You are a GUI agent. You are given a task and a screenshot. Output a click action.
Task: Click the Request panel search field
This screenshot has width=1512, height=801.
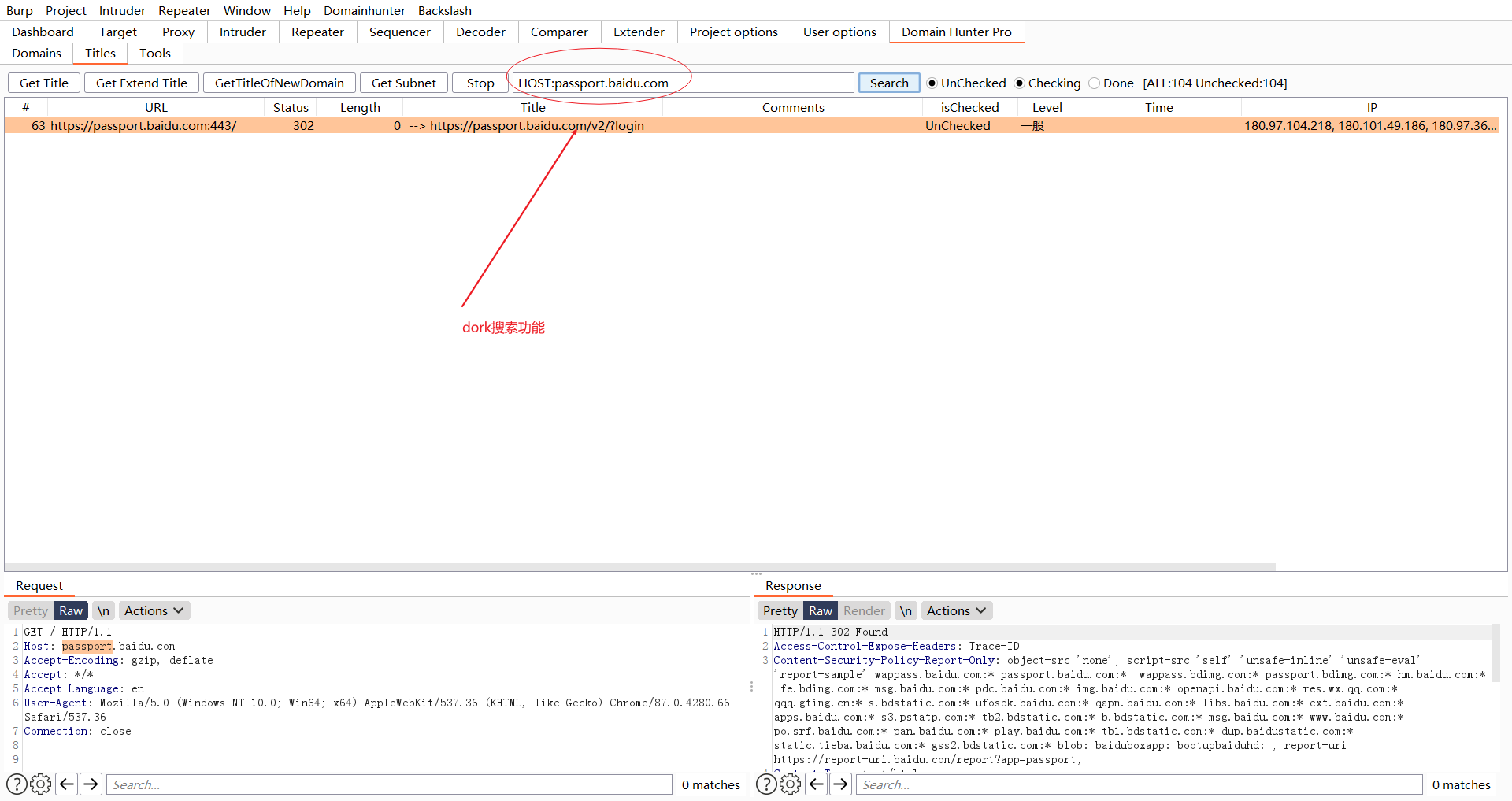[390, 784]
